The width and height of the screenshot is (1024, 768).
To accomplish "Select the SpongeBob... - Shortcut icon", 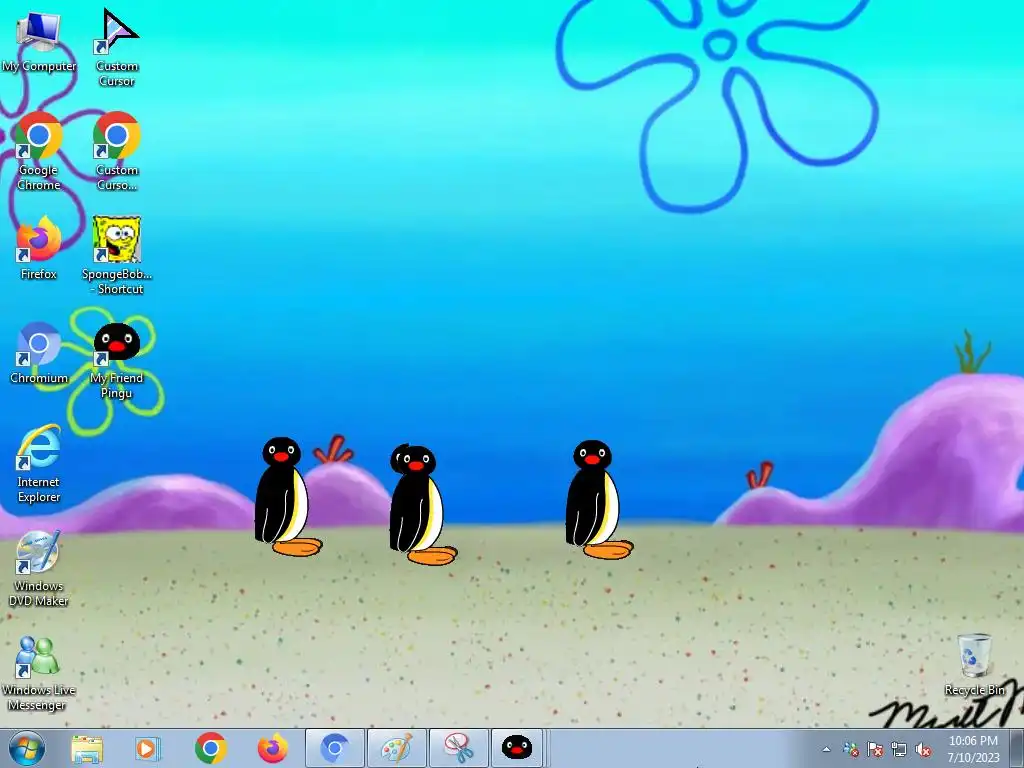I will point(116,255).
